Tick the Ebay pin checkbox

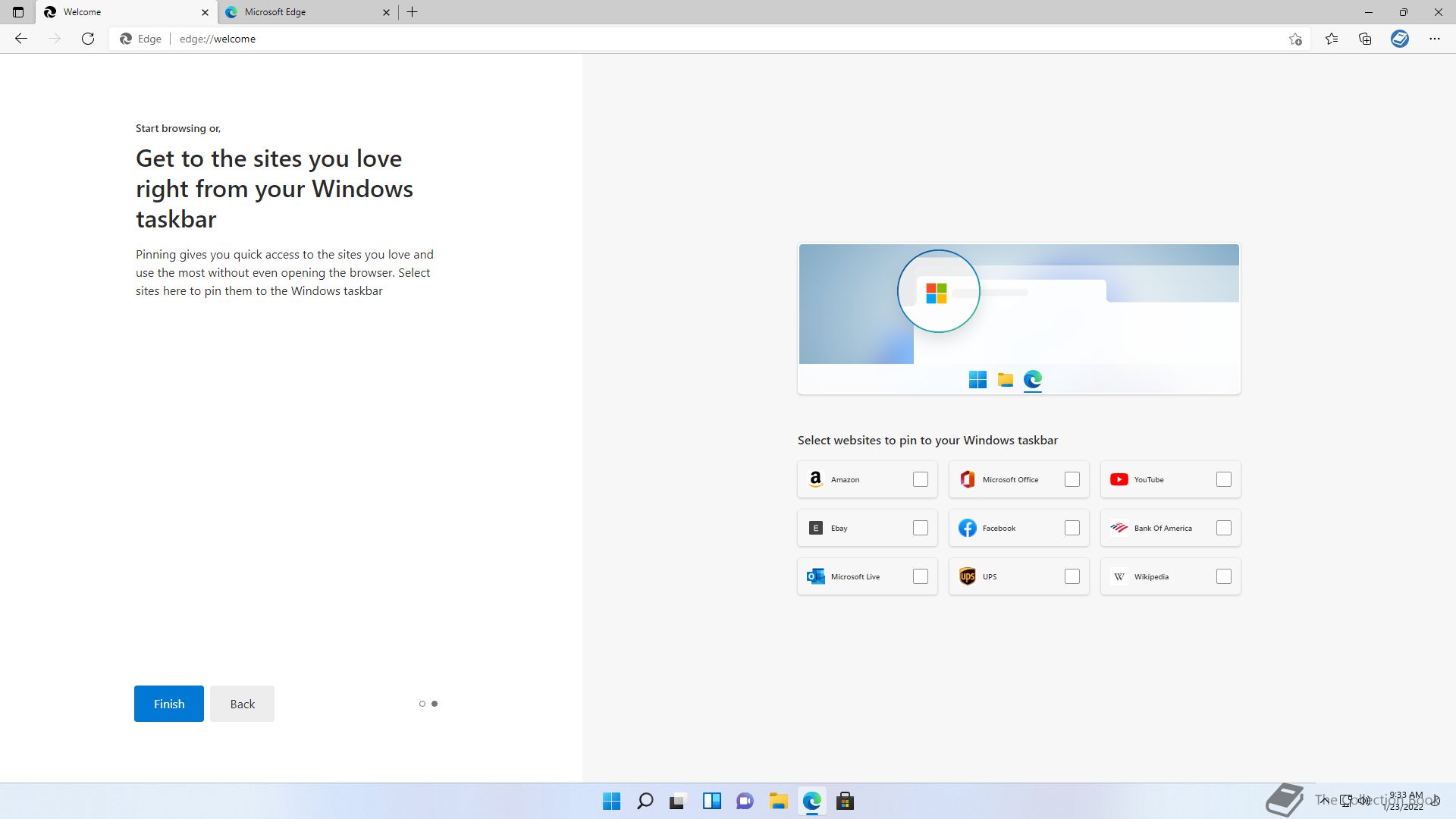[x=921, y=528]
